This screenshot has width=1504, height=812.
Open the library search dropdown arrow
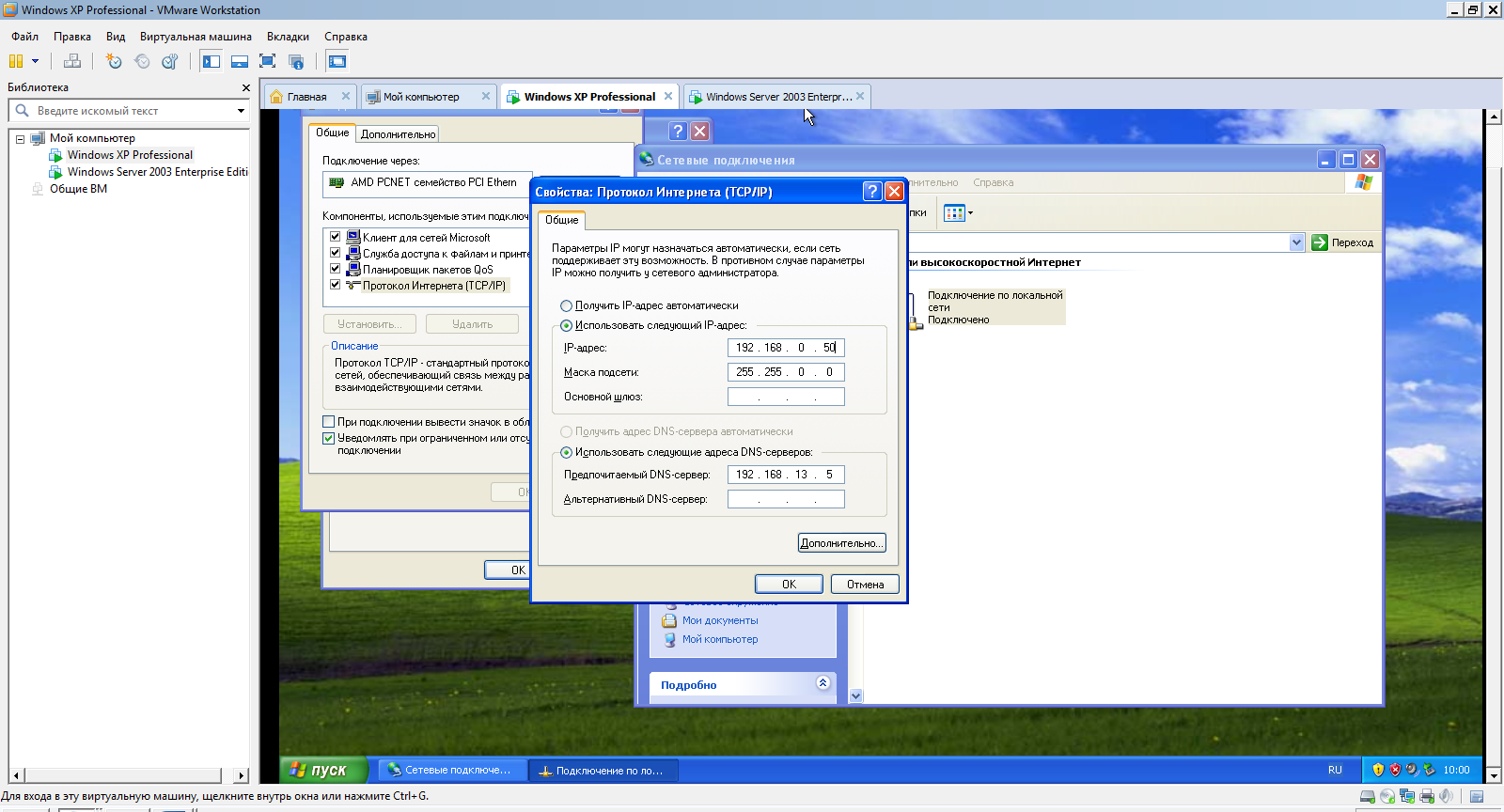(x=241, y=111)
